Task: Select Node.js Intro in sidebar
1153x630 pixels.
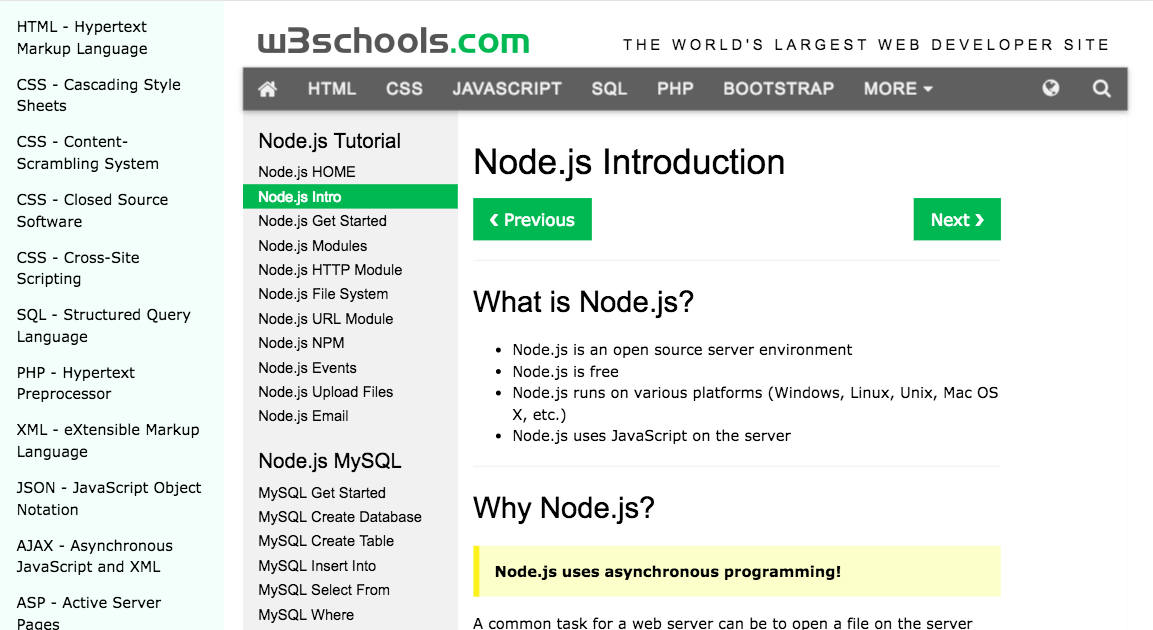Action: (x=350, y=196)
